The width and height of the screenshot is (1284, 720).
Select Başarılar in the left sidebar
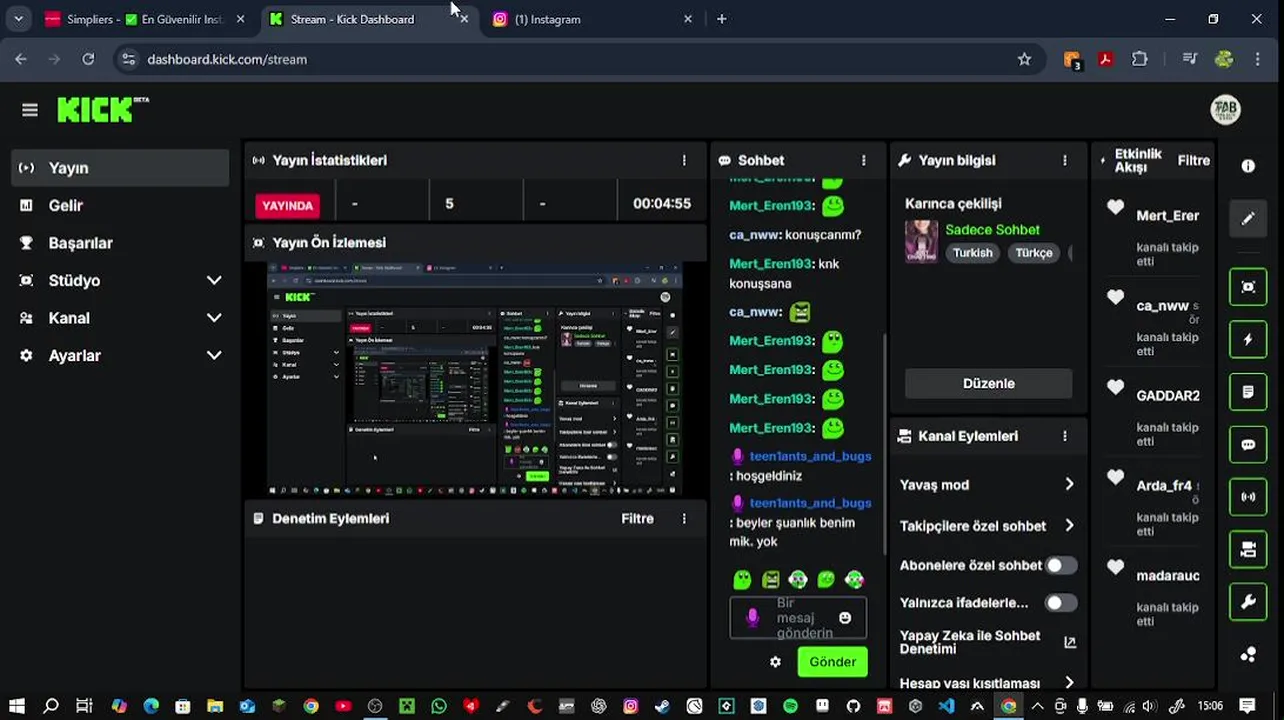[121, 243]
